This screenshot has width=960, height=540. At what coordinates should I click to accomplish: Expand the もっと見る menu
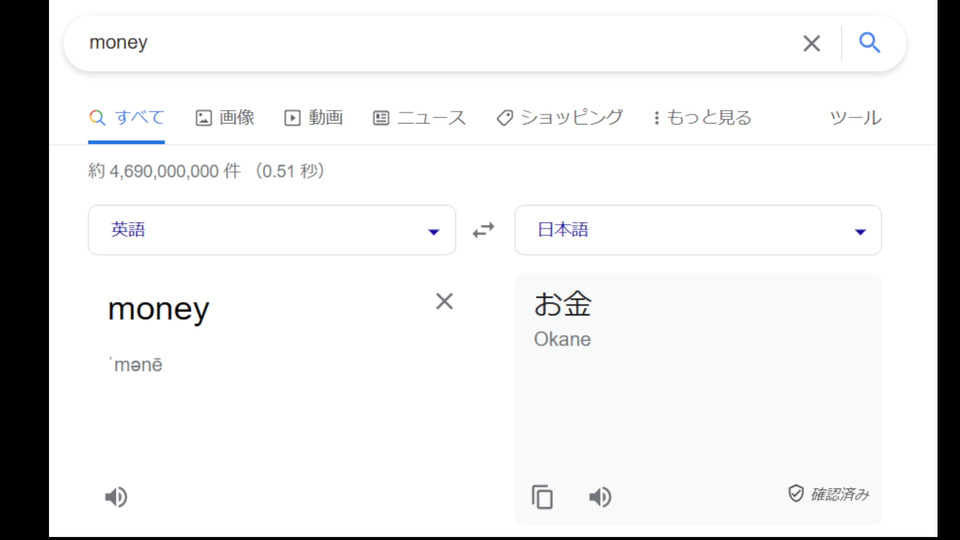point(702,118)
